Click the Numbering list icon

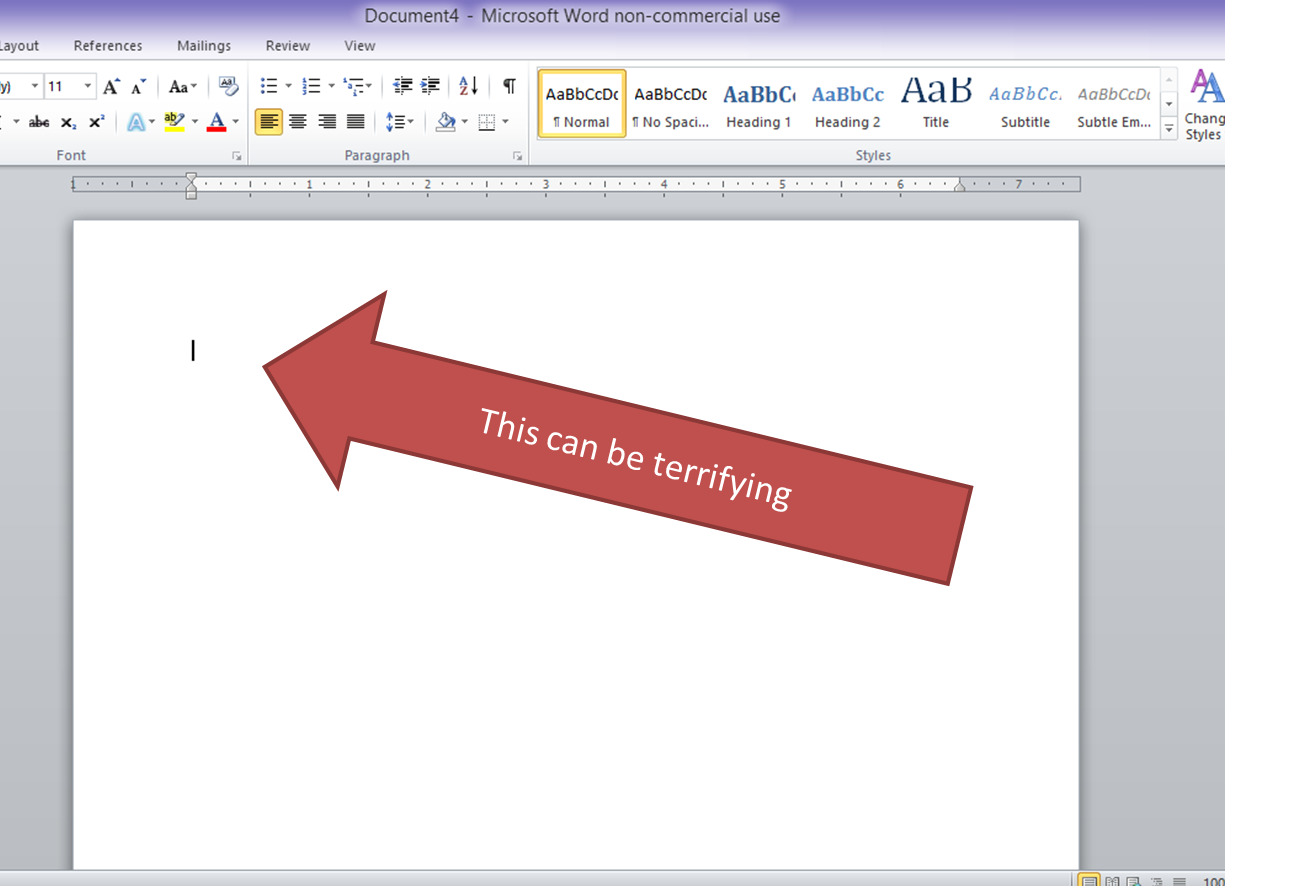pos(311,87)
